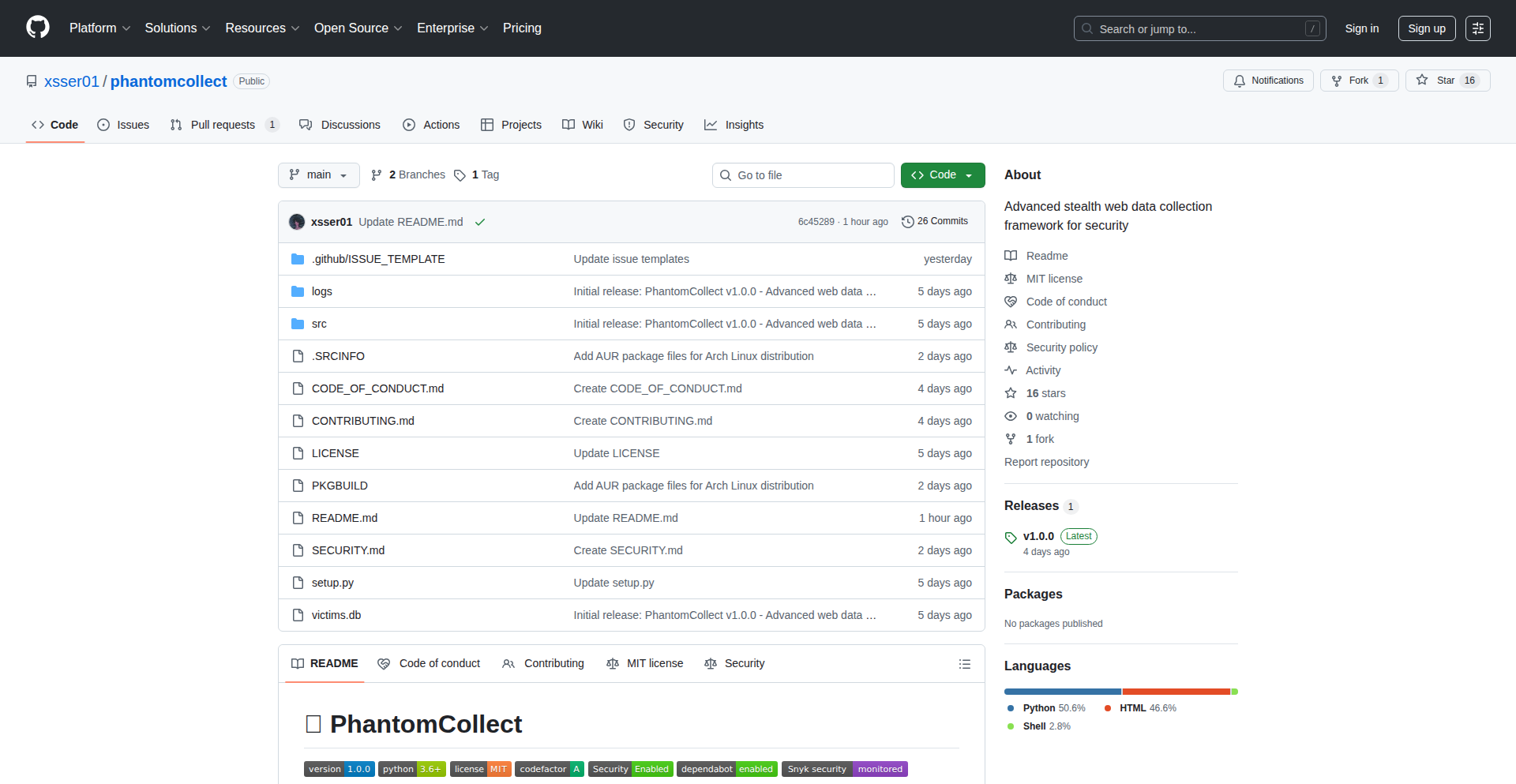Open the SECURITY.md file
The height and width of the screenshot is (784, 1516).
point(347,550)
